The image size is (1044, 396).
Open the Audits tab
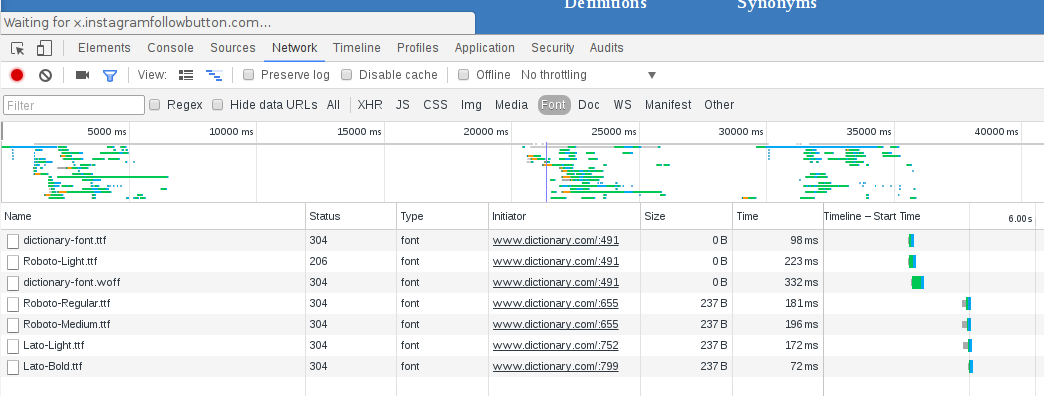coord(607,48)
